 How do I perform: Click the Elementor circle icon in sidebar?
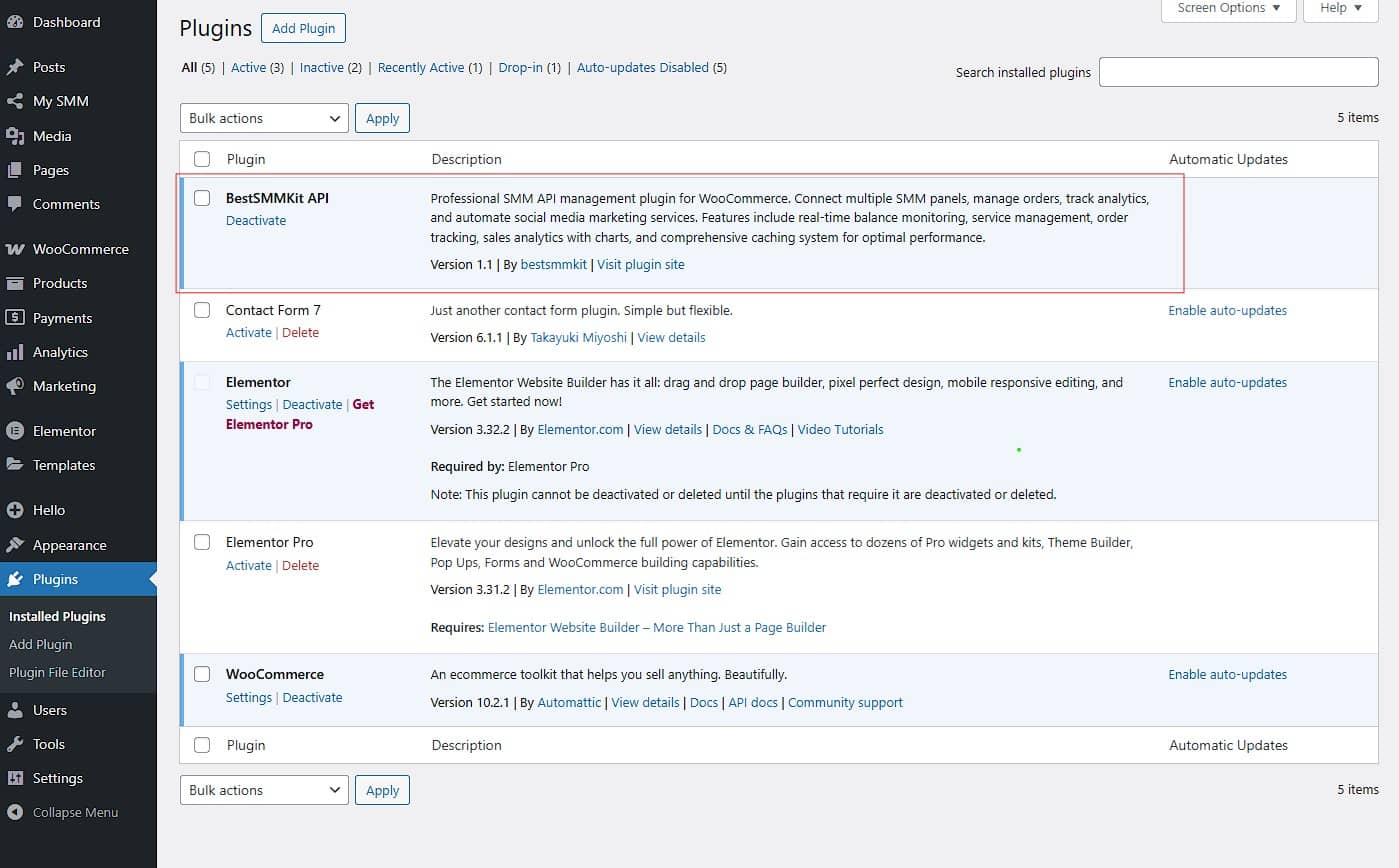pyautogui.click(x=15, y=431)
